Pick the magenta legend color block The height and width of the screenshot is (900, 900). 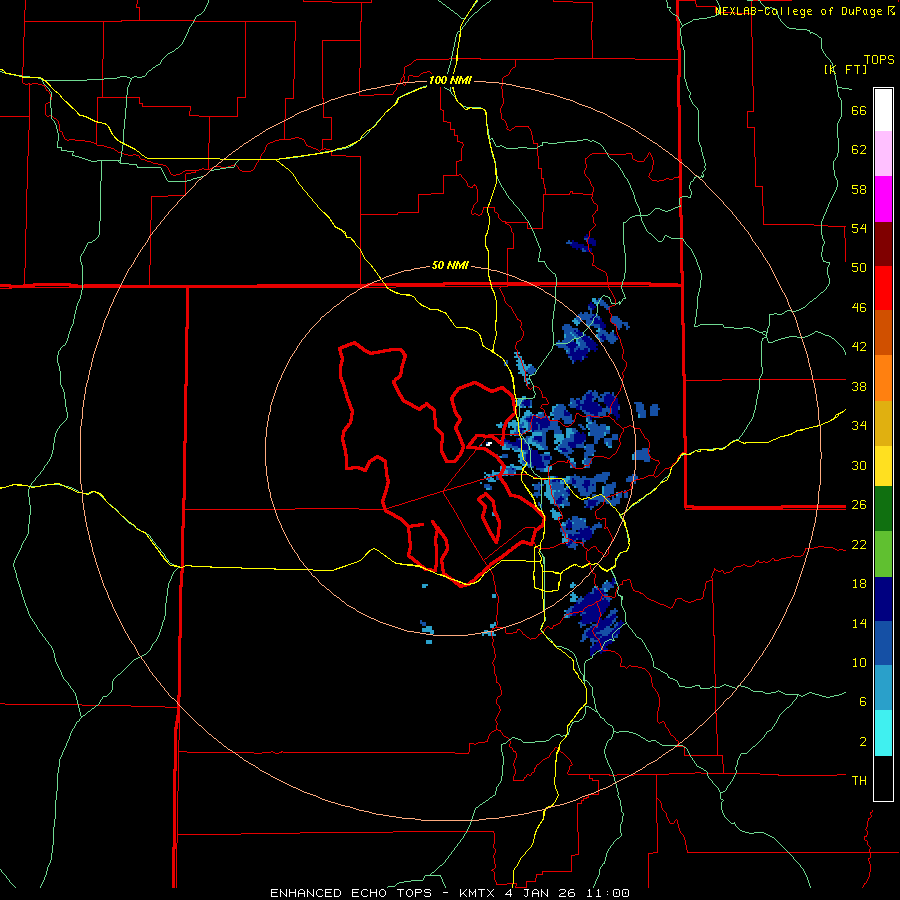tap(883, 199)
